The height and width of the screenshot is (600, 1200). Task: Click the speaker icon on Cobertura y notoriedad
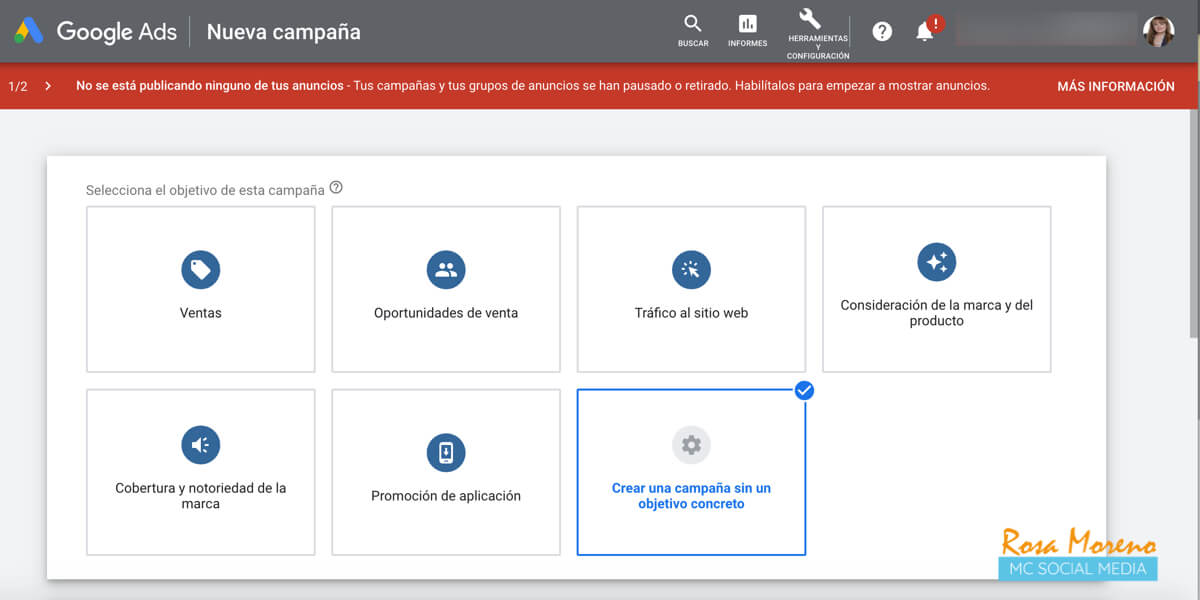[x=200, y=445]
